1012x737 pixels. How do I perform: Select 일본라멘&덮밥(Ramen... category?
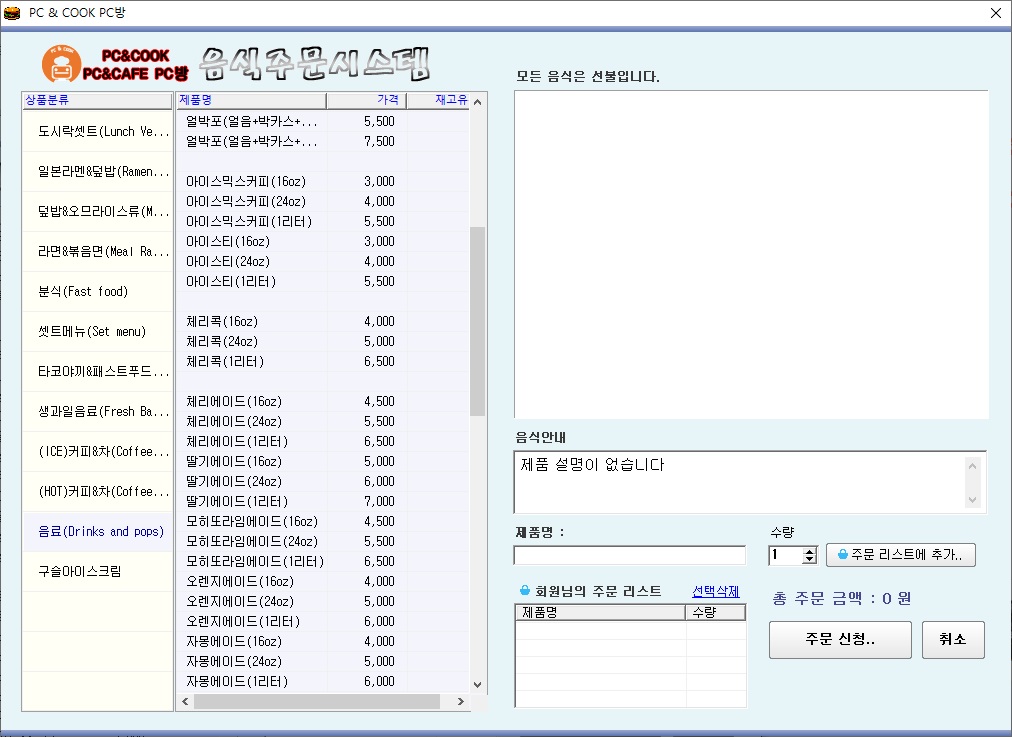(98, 172)
